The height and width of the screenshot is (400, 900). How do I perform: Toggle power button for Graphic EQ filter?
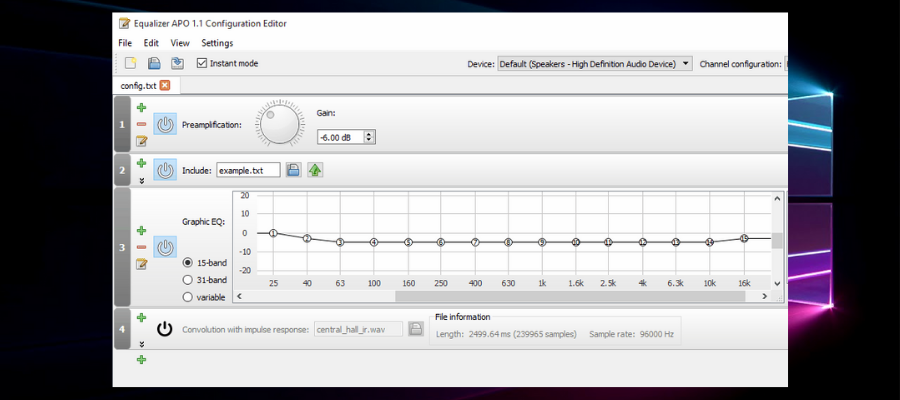pos(165,247)
